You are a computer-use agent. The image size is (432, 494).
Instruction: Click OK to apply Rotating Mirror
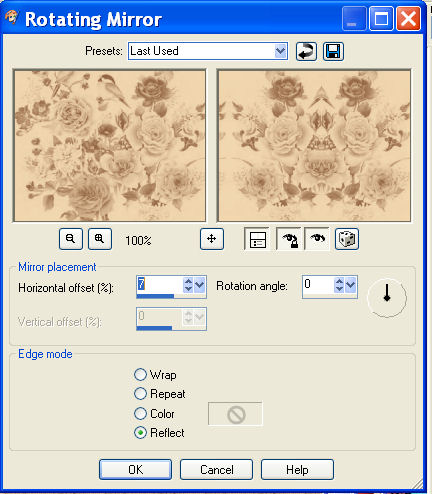(x=136, y=470)
